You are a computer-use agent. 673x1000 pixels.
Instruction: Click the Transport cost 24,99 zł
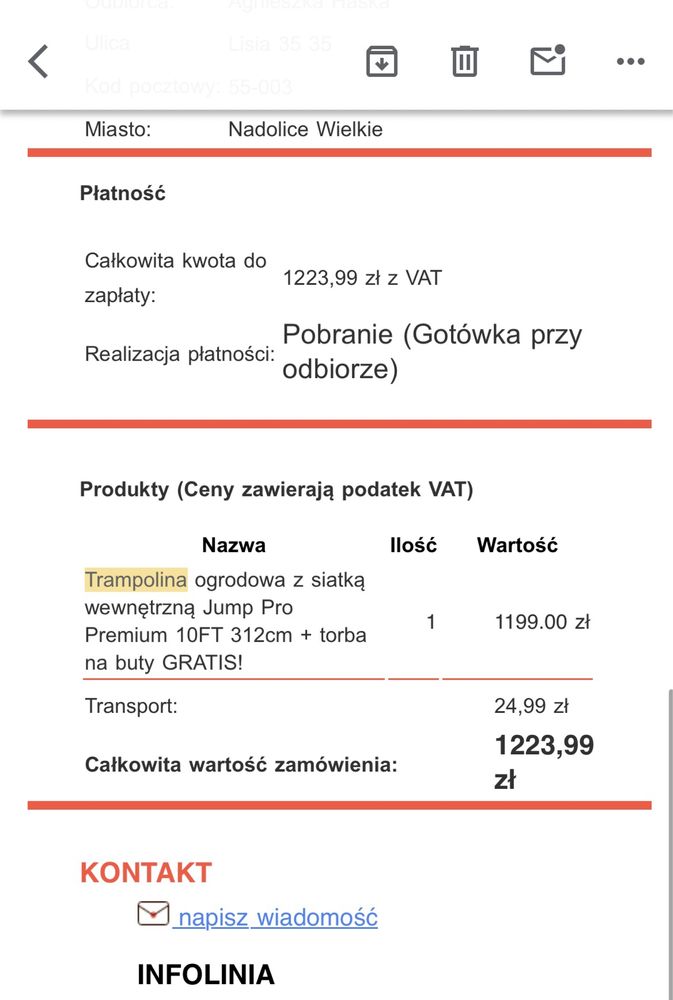click(x=531, y=706)
